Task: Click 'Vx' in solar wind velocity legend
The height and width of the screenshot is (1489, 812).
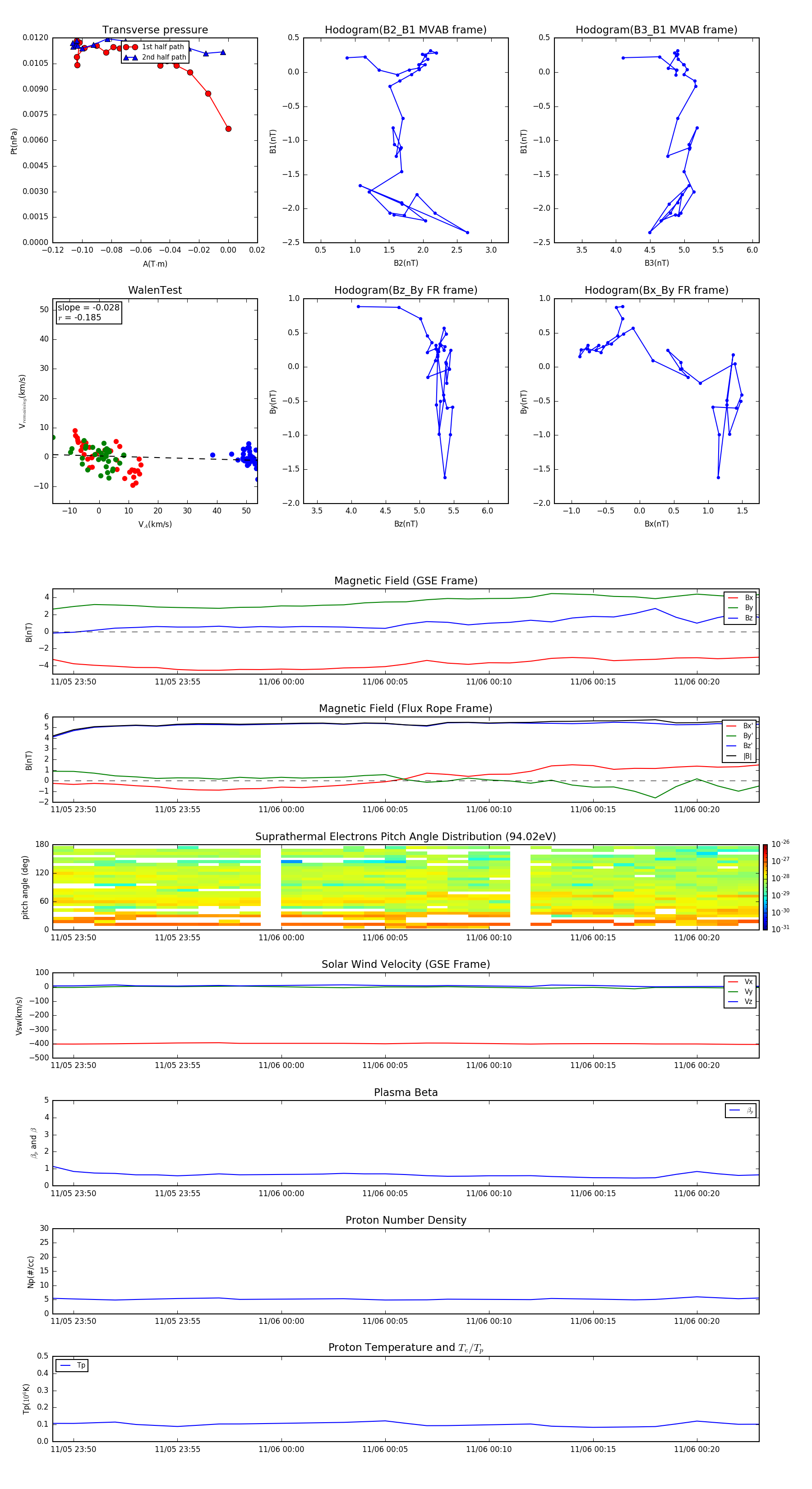Action: tap(740, 981)
